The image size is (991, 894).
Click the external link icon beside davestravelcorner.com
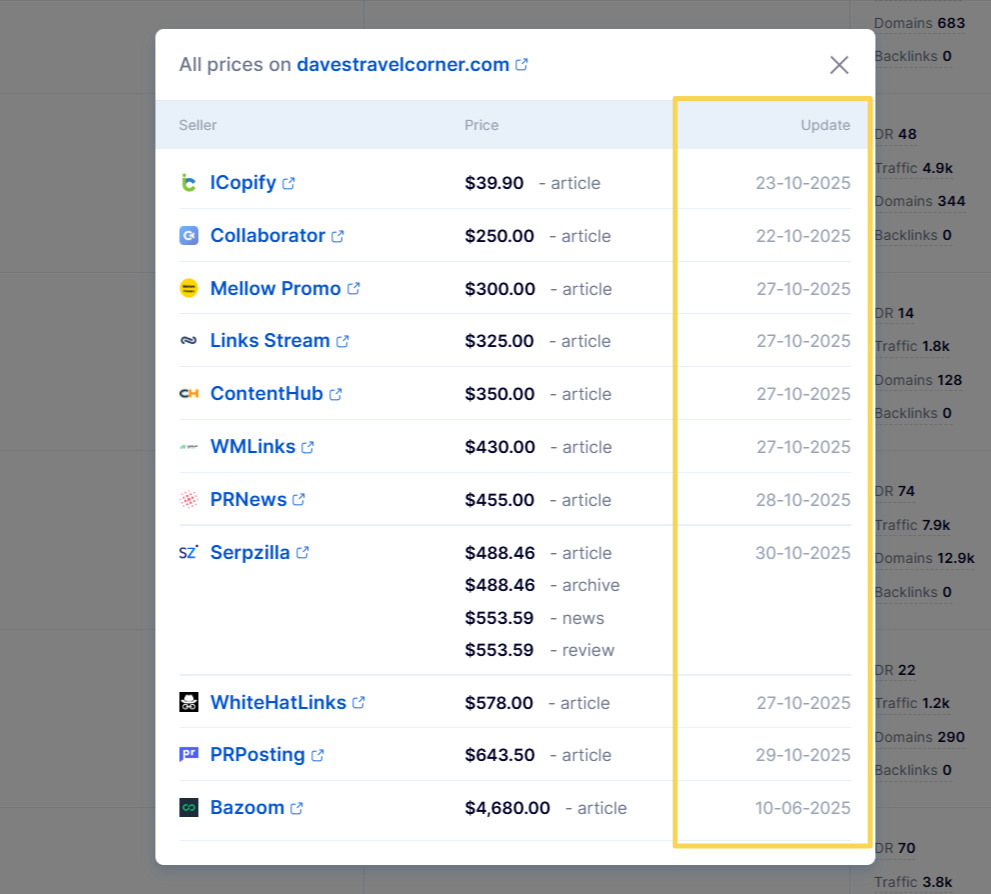click(x=521, y=63)
